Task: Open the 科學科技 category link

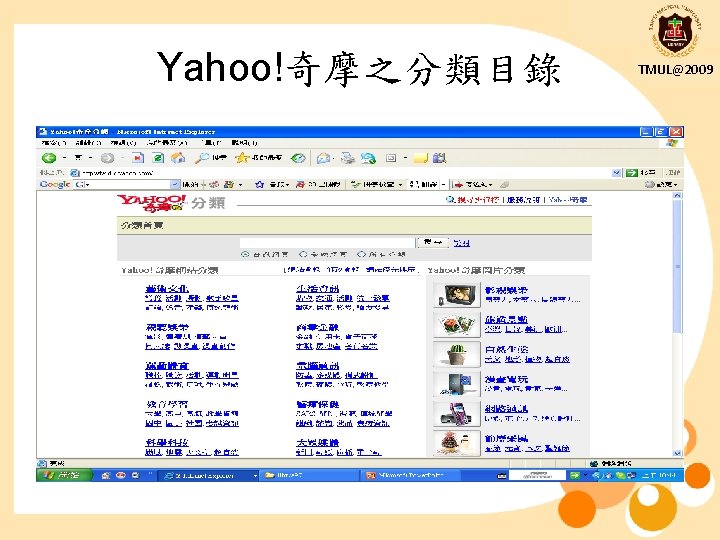Action: 166,442
